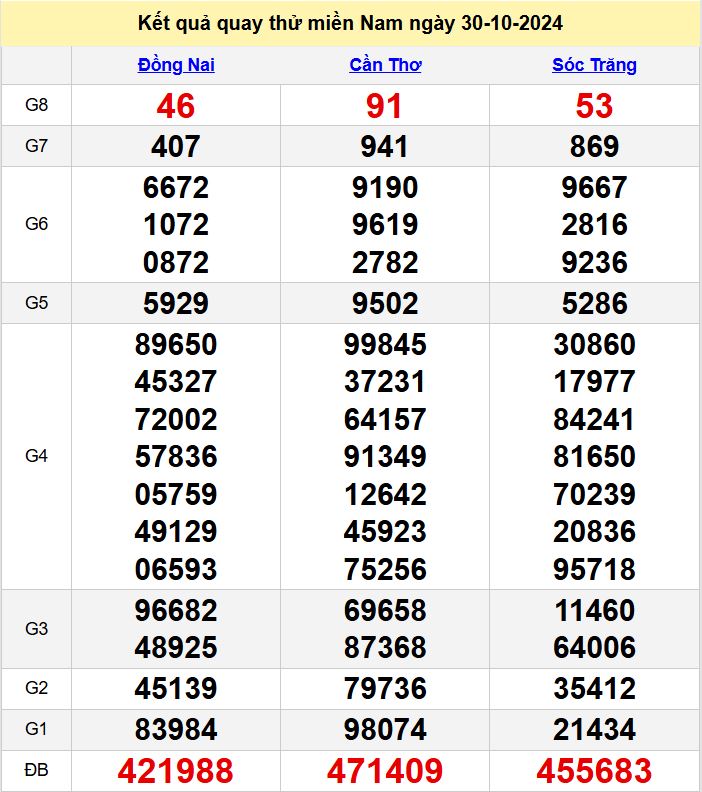Click the G6 number 6672
702x792 pixels.
pos(176,187)
